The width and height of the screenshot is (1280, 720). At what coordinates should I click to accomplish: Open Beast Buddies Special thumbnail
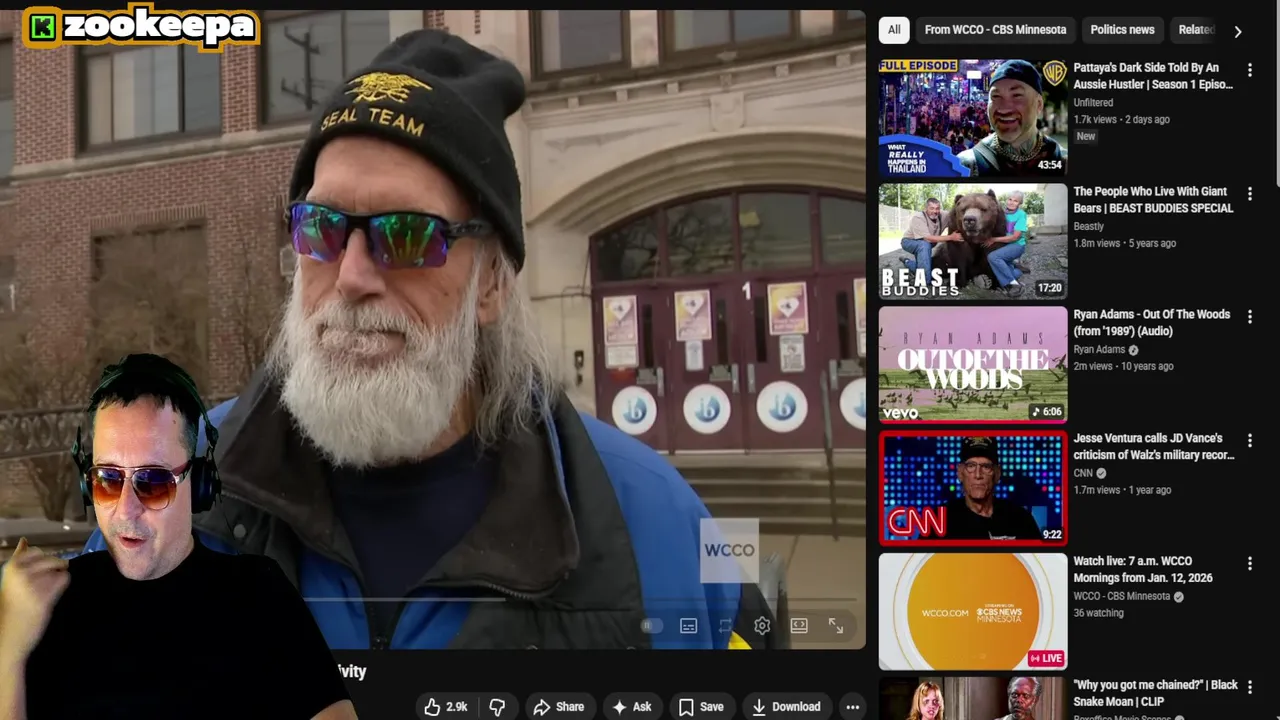coord(973,241)
